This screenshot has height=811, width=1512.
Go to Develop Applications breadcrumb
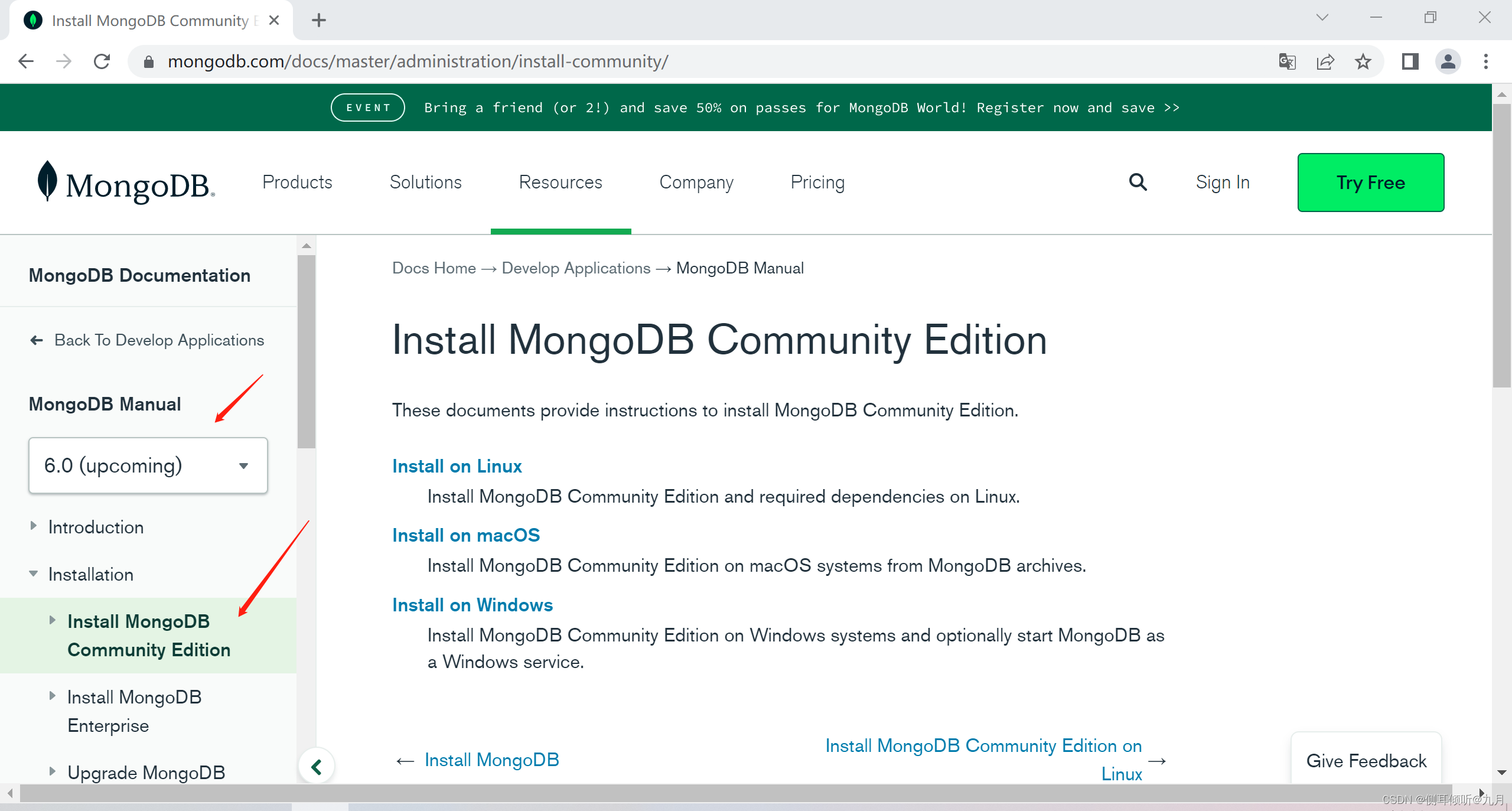(576, 268)
